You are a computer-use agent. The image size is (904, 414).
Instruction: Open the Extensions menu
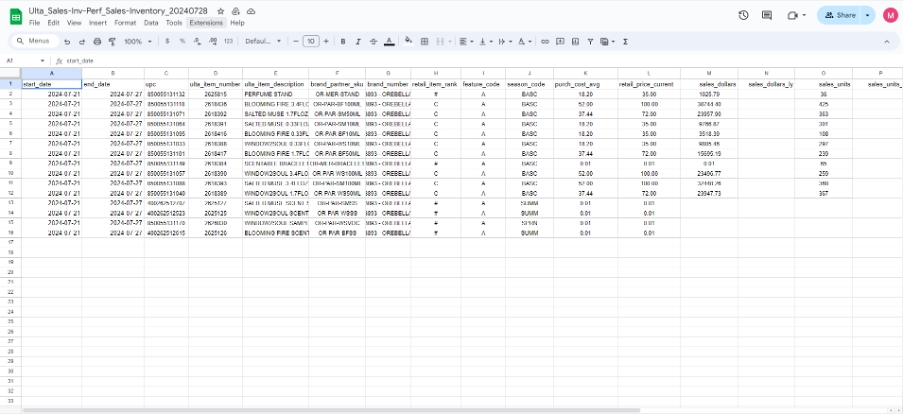pos(207,22)
